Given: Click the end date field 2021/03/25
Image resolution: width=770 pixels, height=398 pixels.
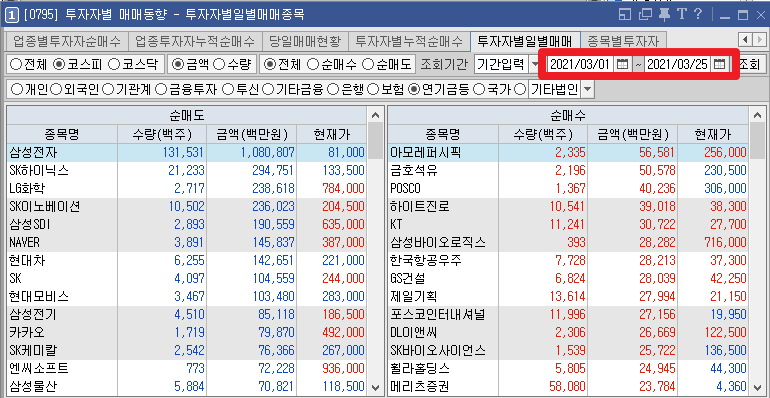Looking at the screenshot, I should 677,64.
